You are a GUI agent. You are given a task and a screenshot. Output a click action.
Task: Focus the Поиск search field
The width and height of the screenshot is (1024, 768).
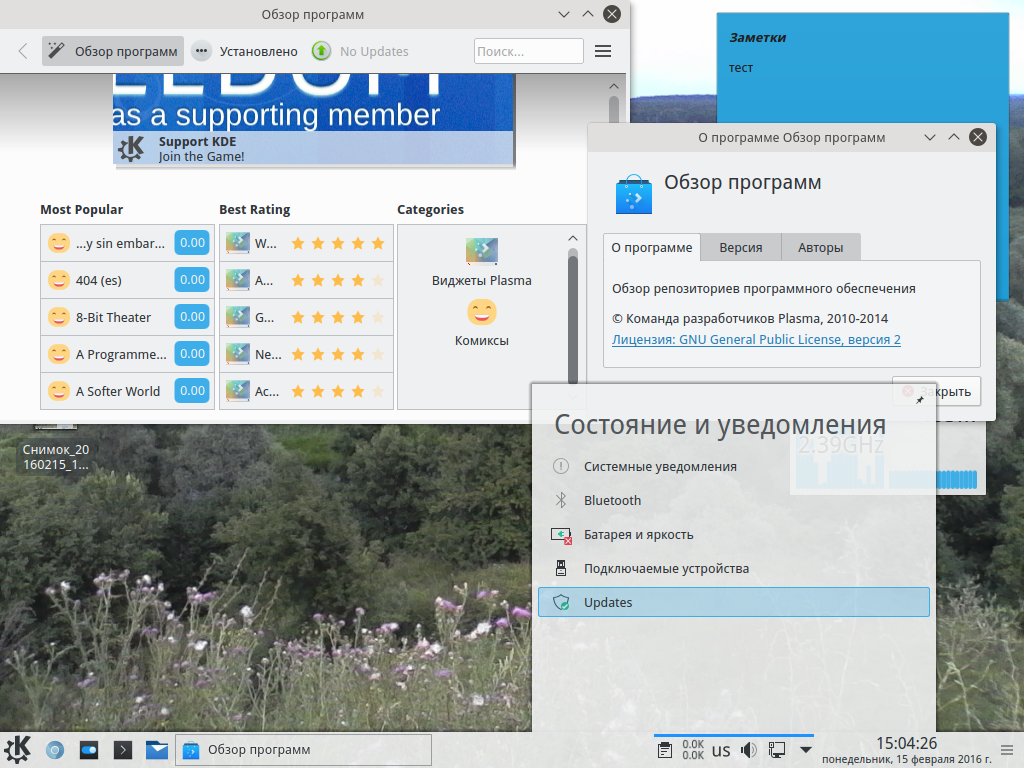point(528,51)
